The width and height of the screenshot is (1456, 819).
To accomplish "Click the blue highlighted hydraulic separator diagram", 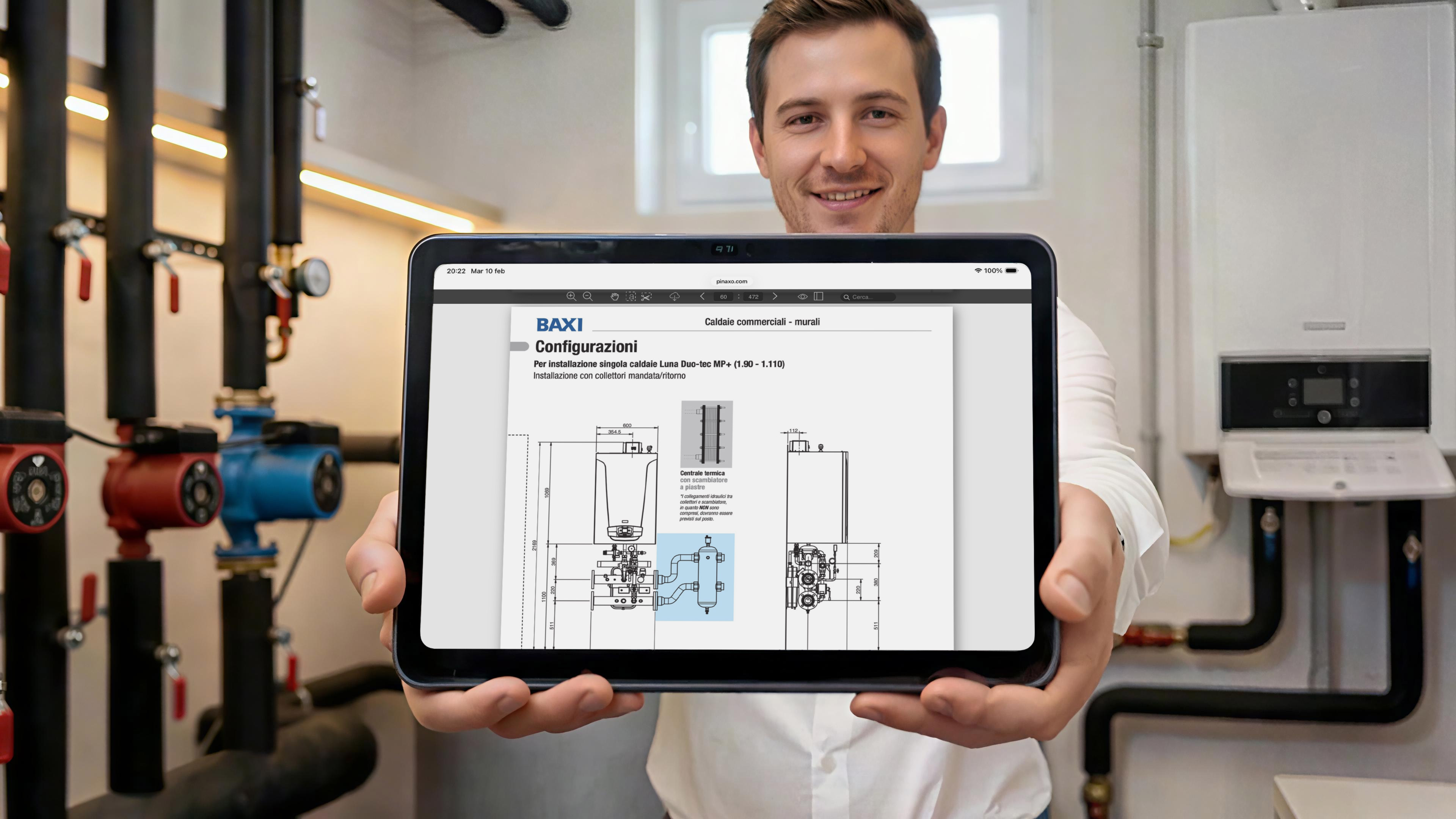I will [x=695, y=576].
